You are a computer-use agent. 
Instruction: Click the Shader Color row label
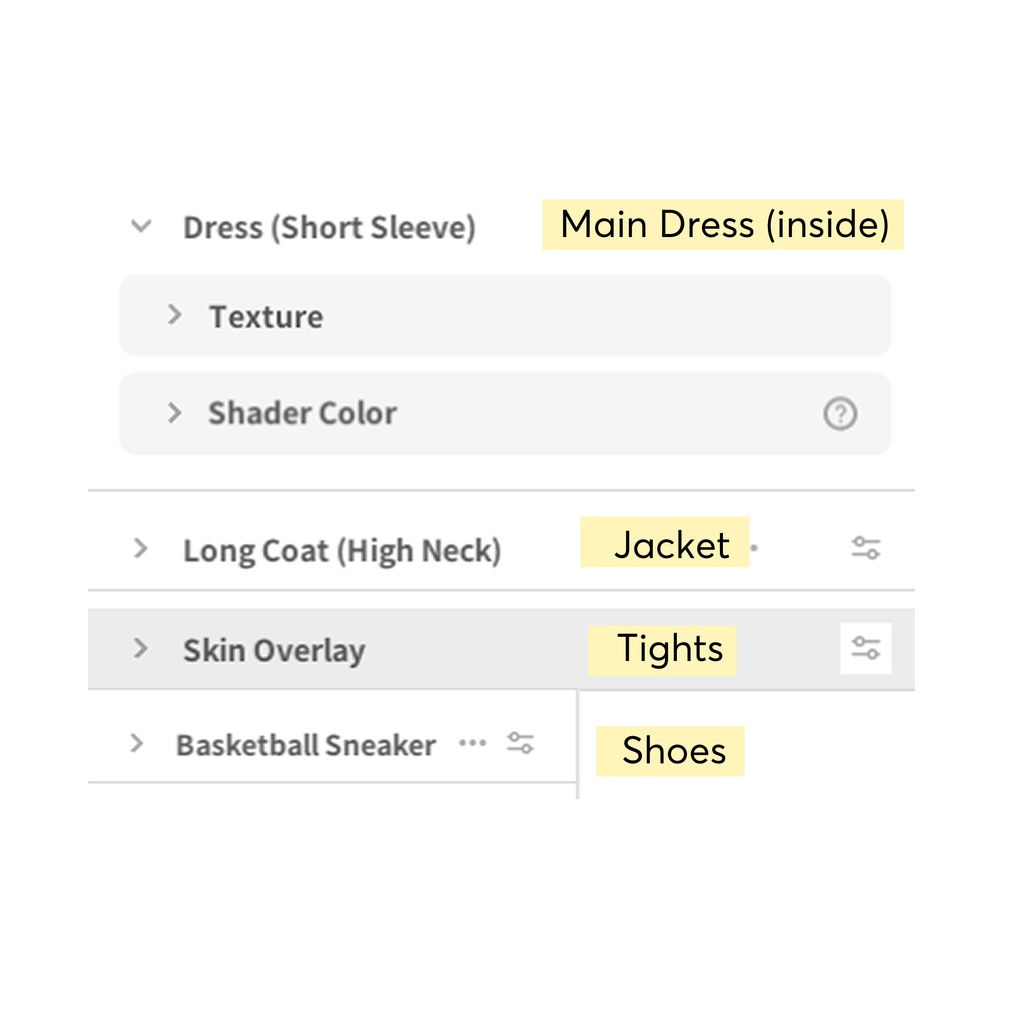point(302,413)
